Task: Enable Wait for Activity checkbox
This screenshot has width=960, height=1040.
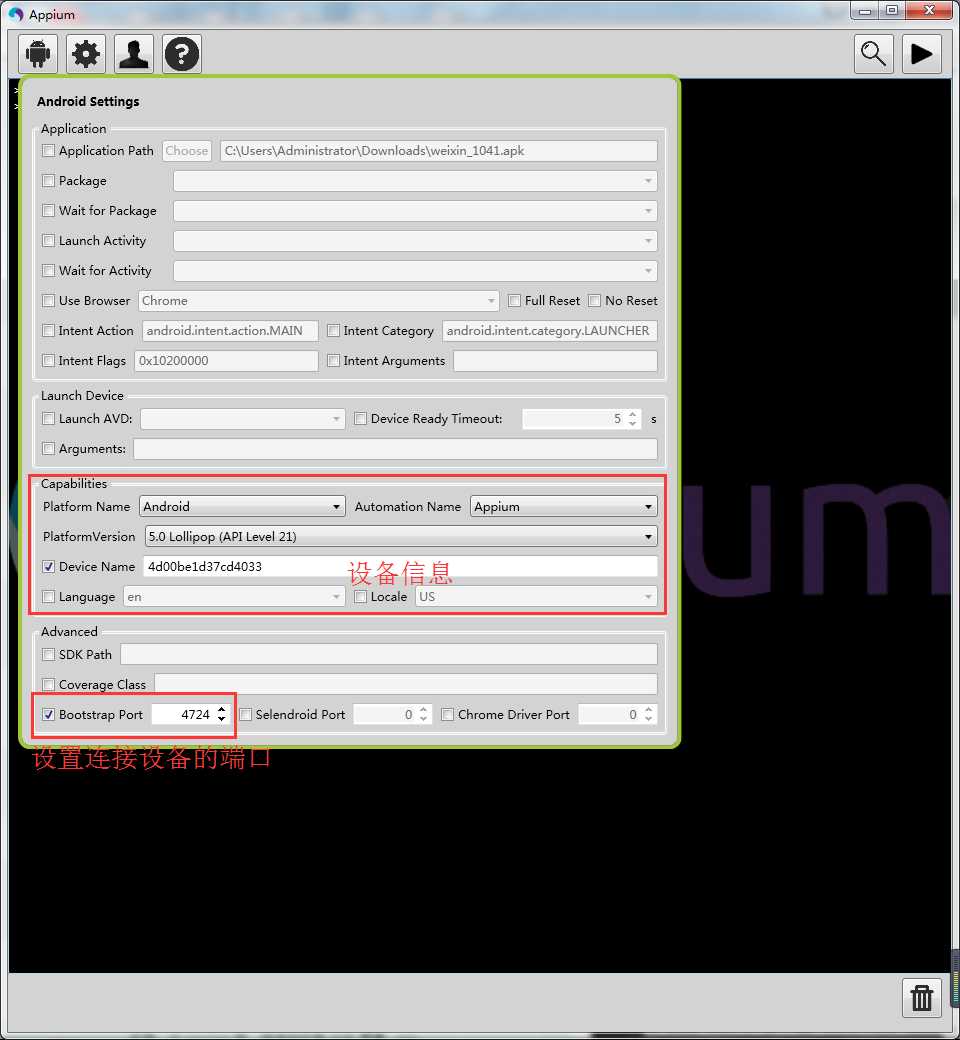Action: coord(48,271)
